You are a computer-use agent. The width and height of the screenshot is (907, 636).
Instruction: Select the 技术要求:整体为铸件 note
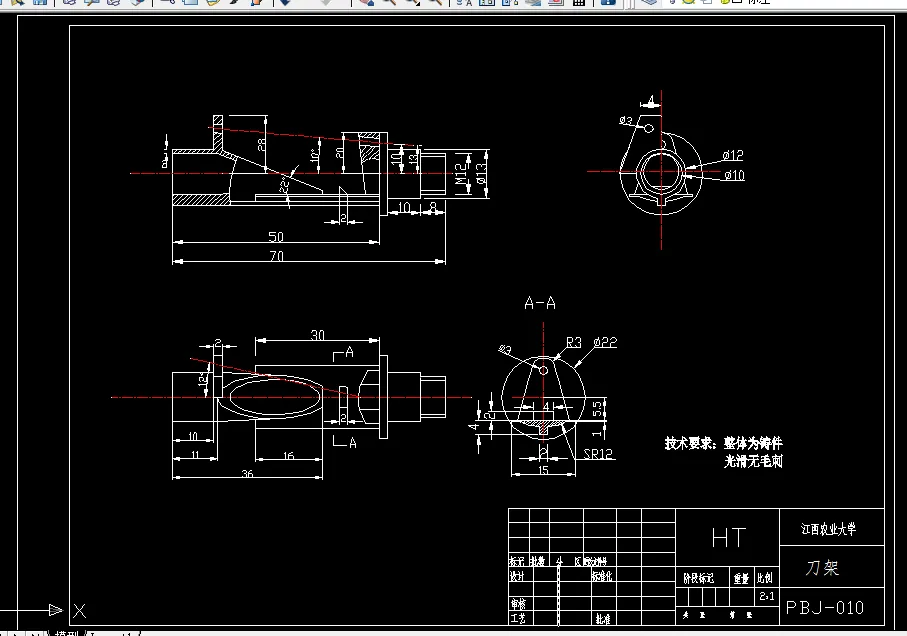[x=723, y=443]
